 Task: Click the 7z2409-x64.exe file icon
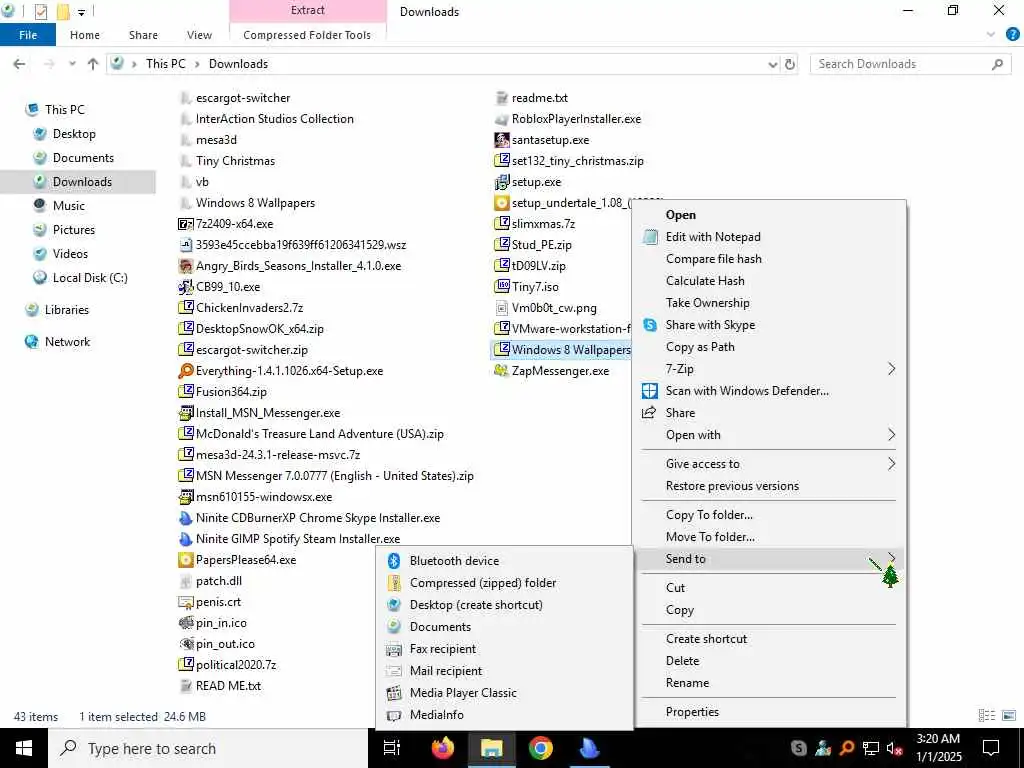coord(186,224)
